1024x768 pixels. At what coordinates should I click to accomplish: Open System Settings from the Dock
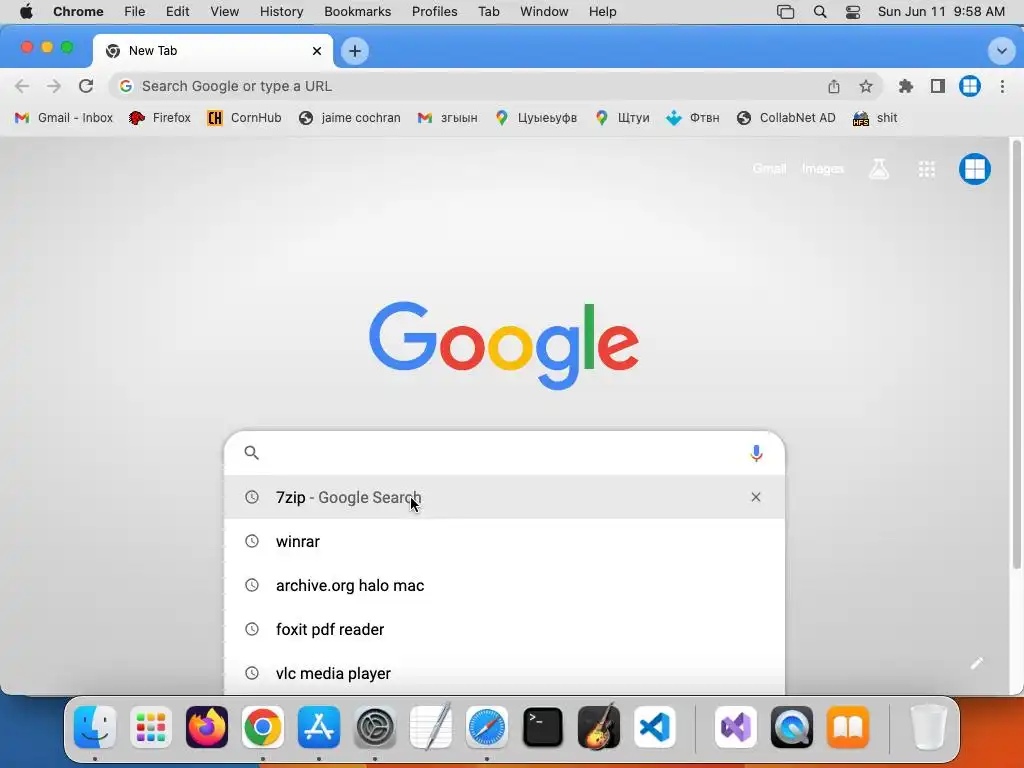[375, 727]
